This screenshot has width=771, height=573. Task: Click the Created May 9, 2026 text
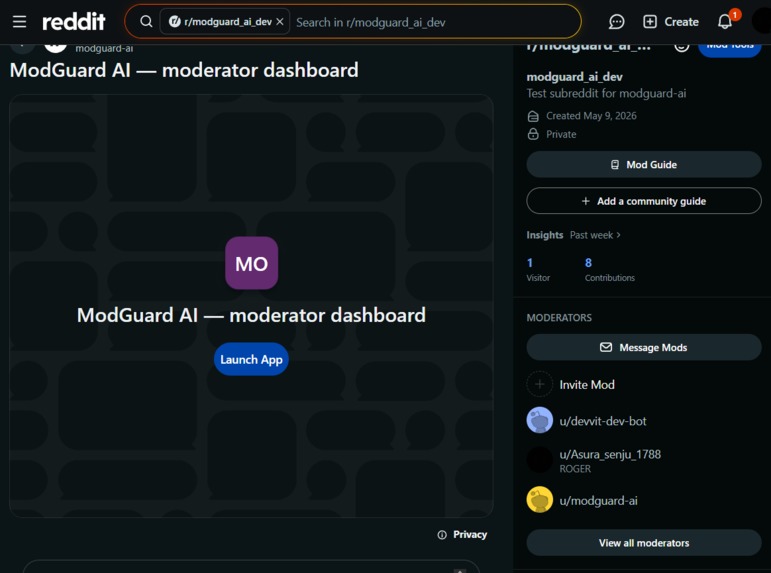(591, 116)
